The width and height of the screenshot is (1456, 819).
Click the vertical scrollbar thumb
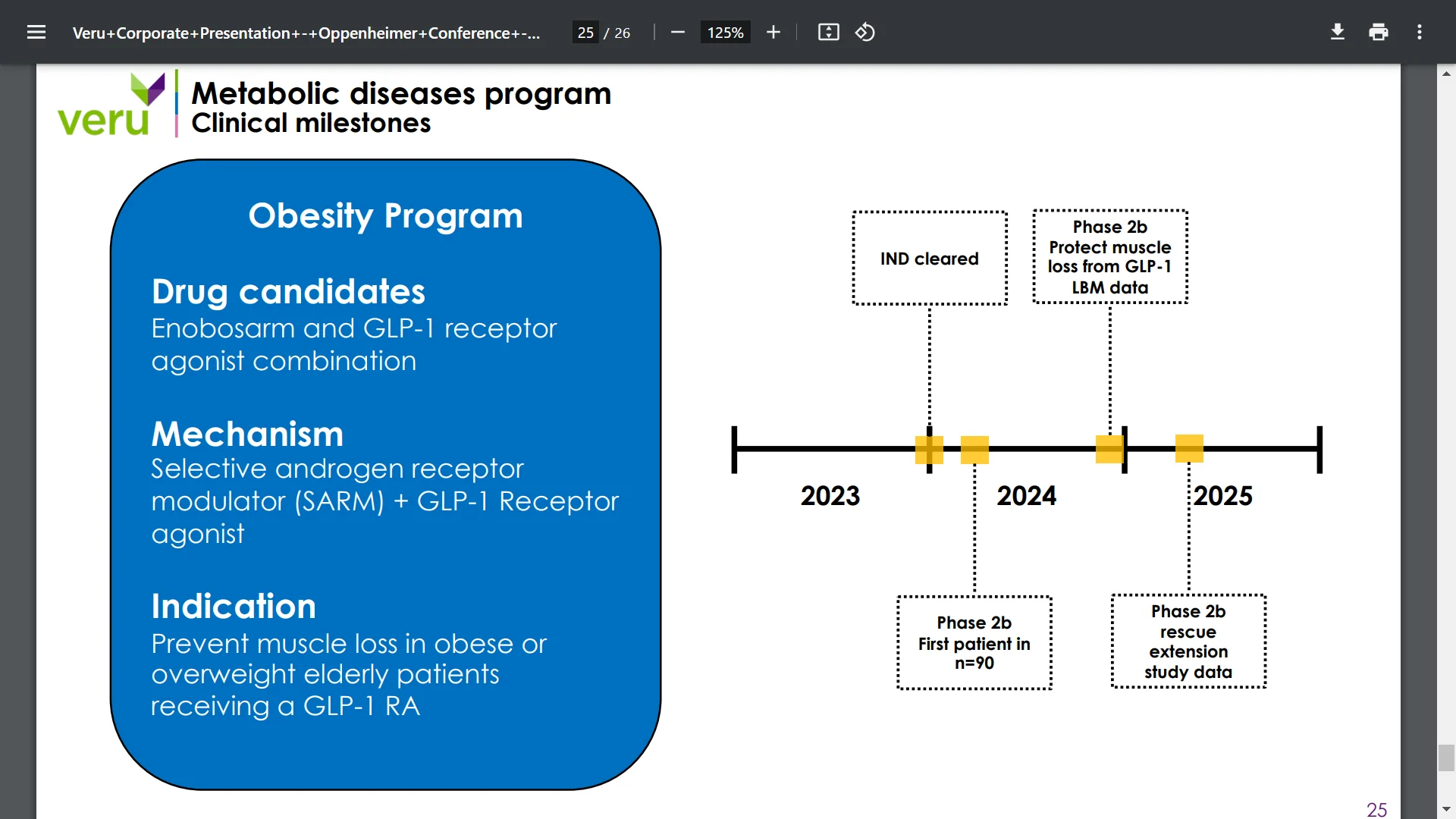pos(1446,758)
